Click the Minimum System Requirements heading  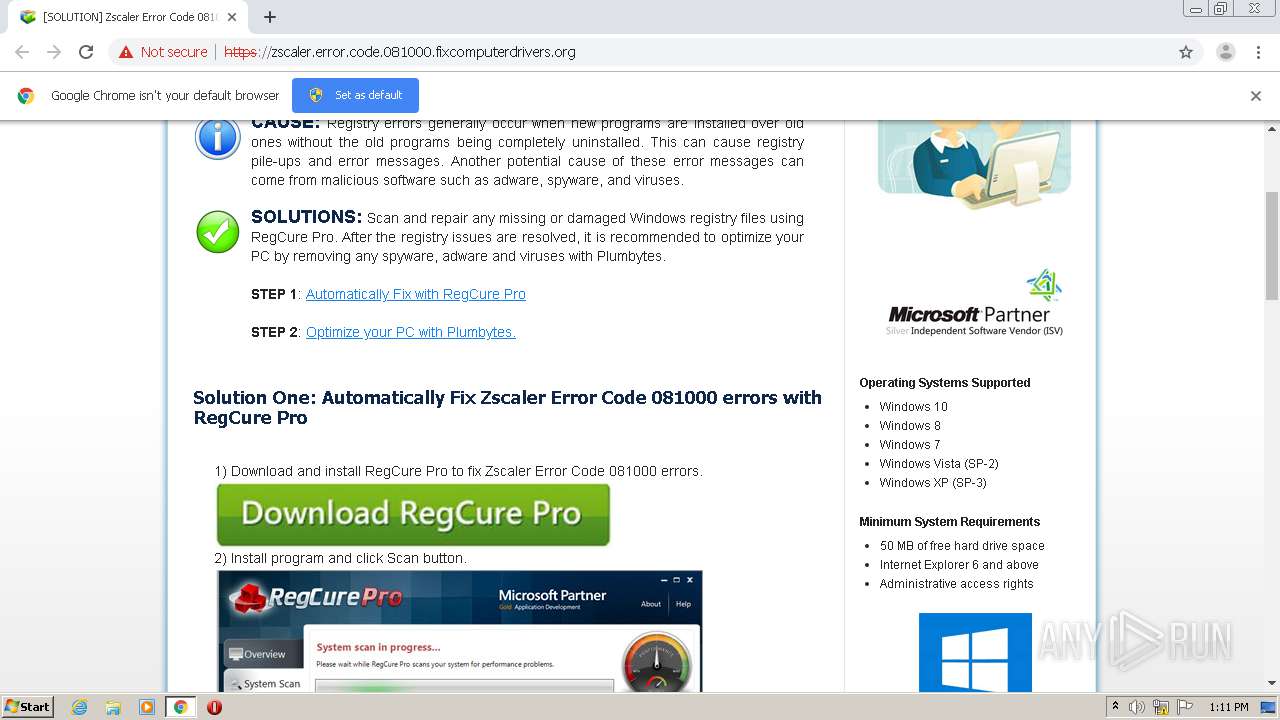click(949, 522)
